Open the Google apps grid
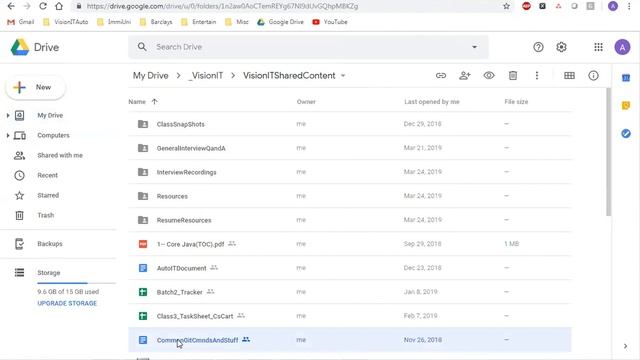 coord(598,47)
